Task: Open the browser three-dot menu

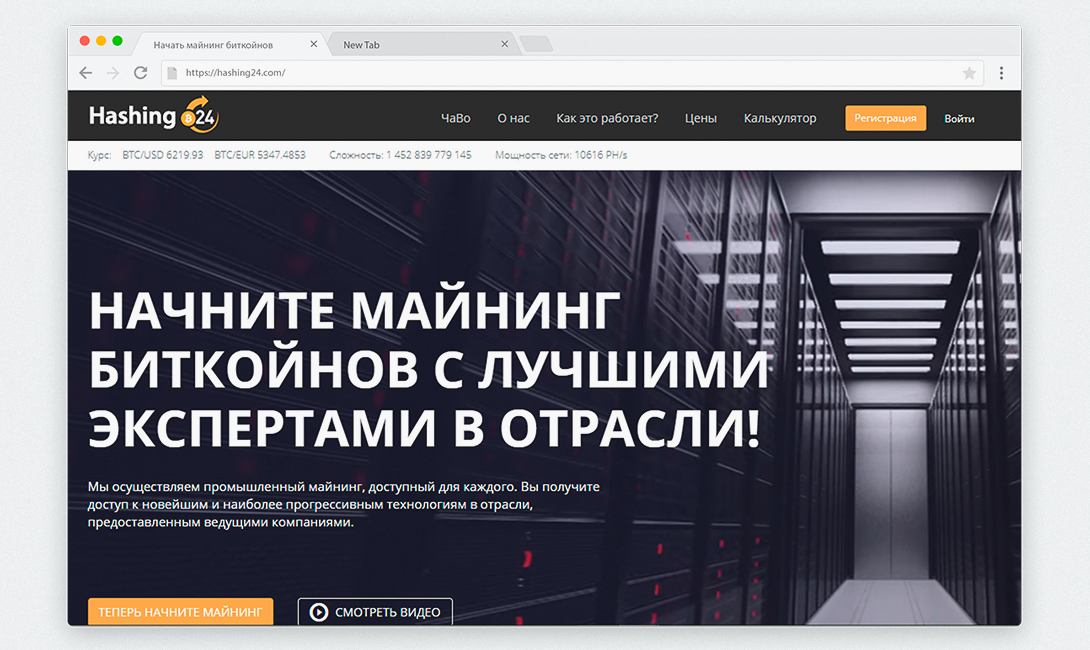Action: 1001,73
